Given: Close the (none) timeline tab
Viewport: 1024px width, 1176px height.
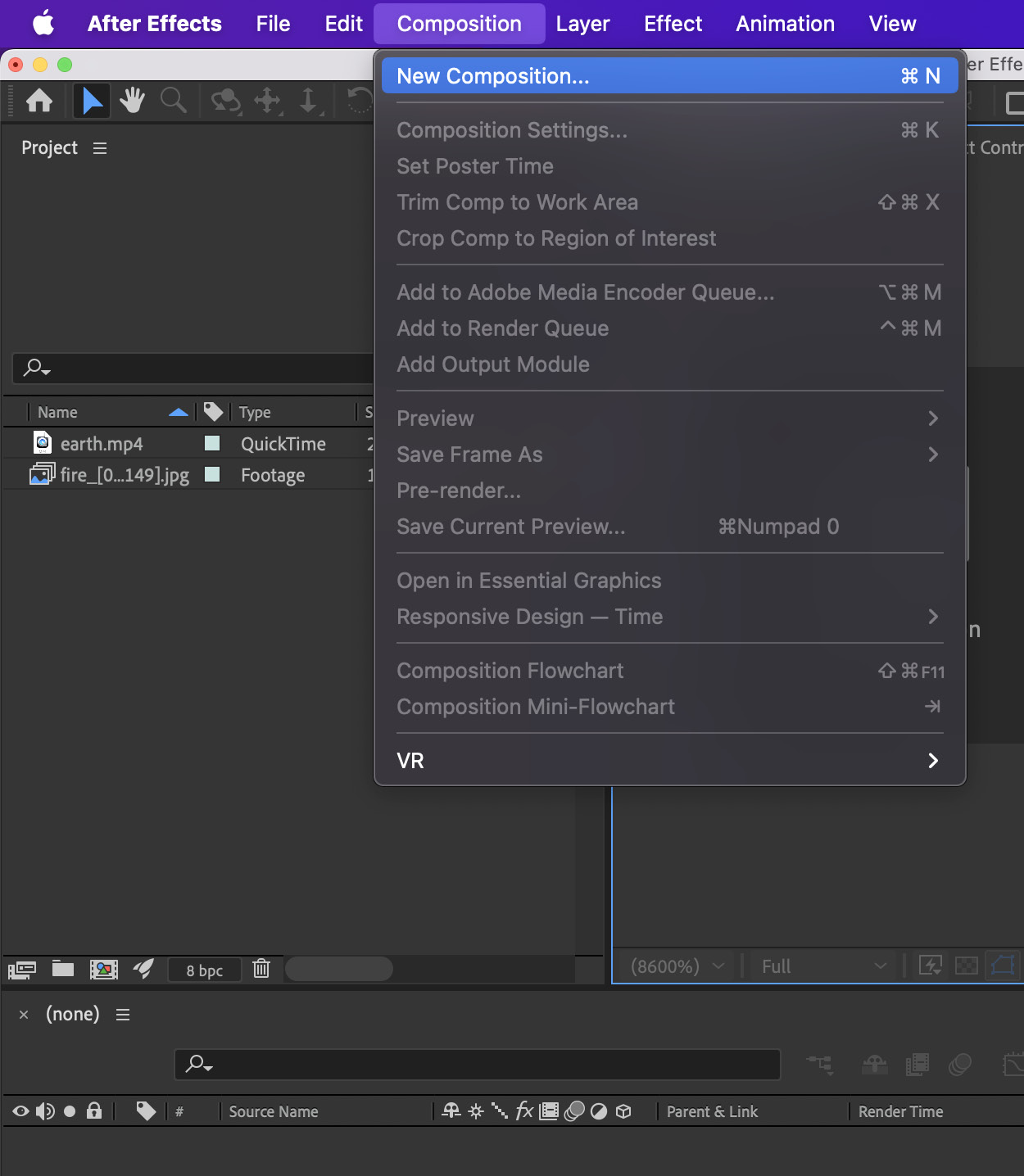Looking at the screenshot, I should click(24, 1015).
